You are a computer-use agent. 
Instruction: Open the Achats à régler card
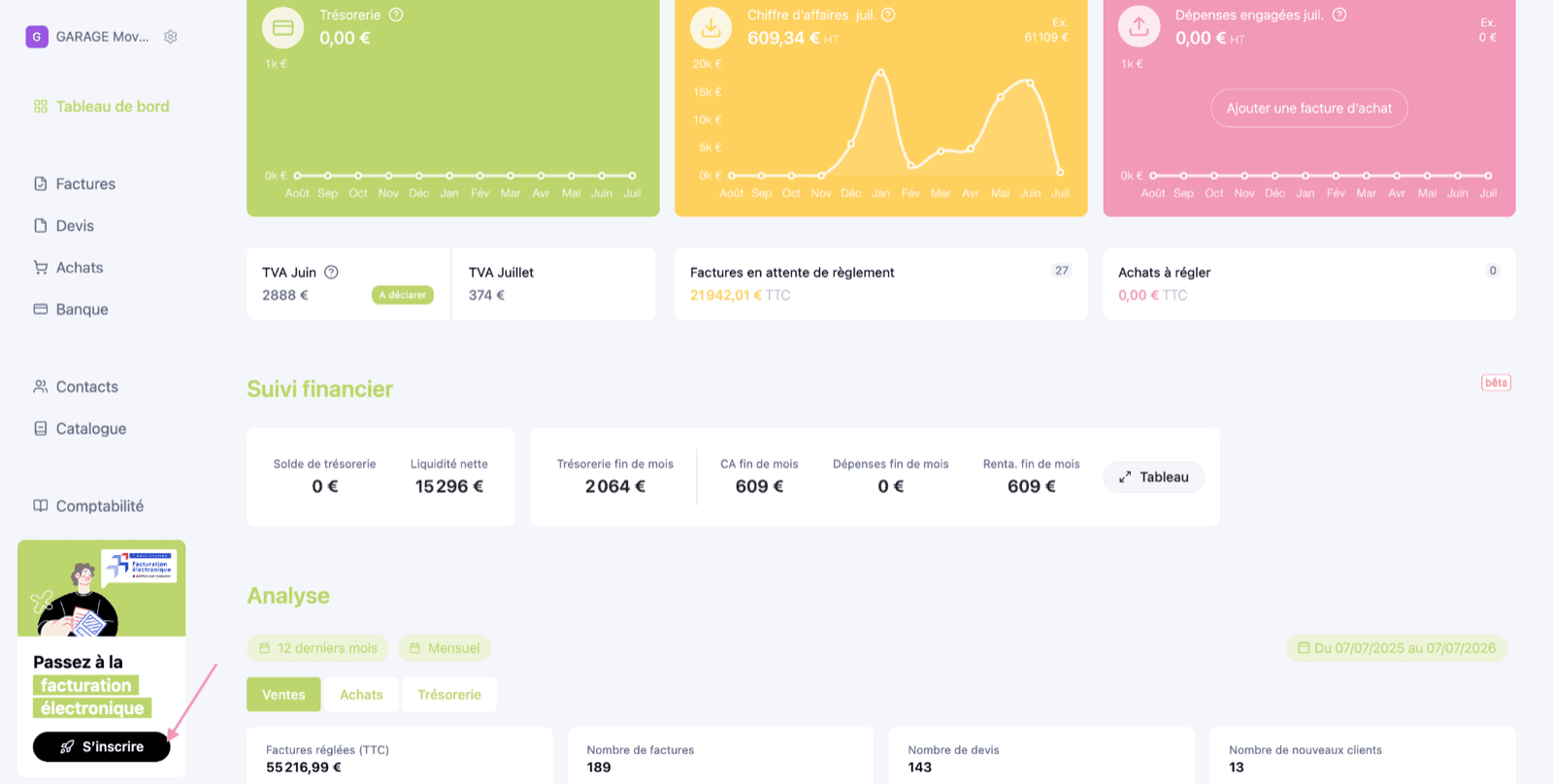1309,283
